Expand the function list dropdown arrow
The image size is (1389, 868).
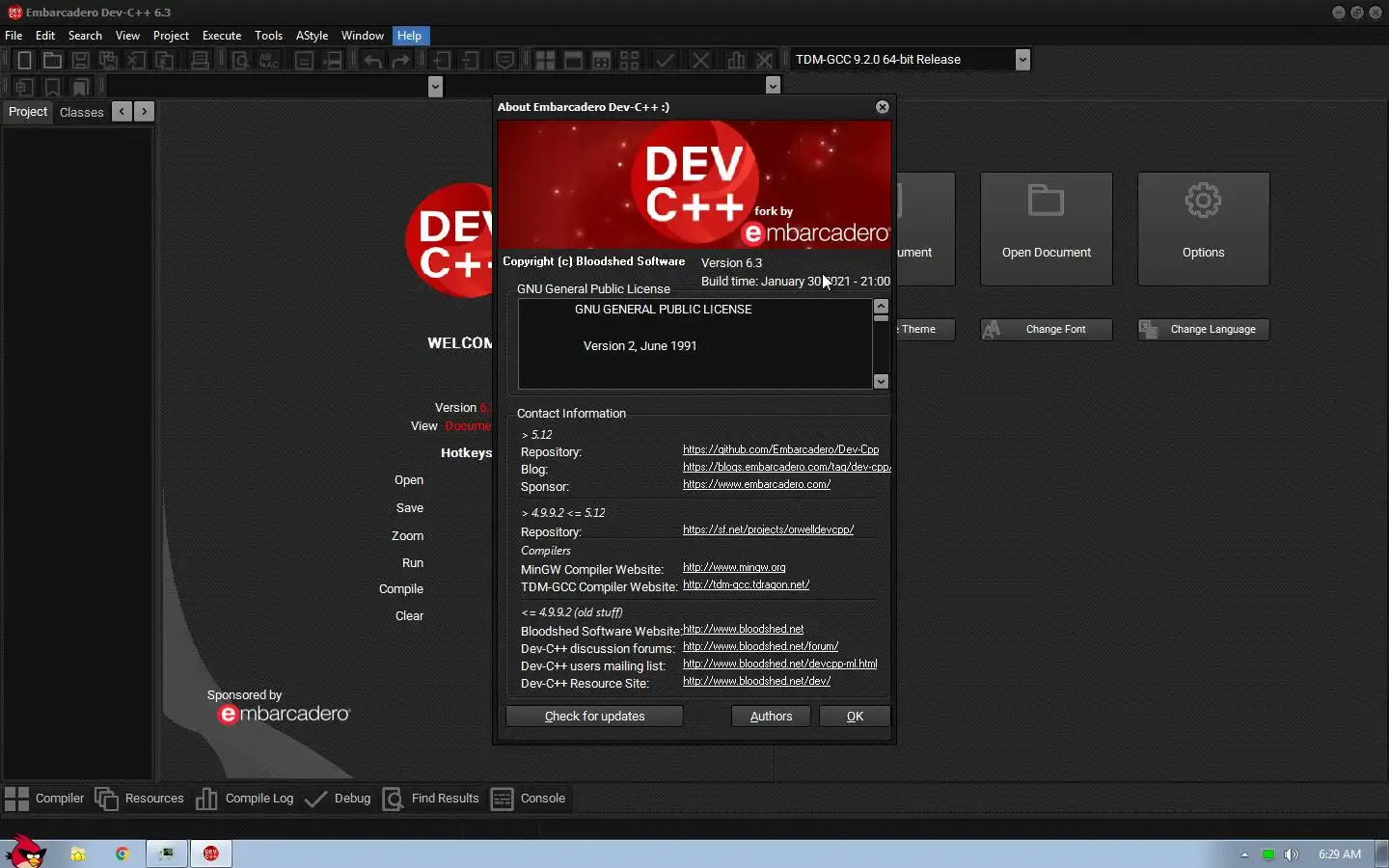click(x=773, y=86)
